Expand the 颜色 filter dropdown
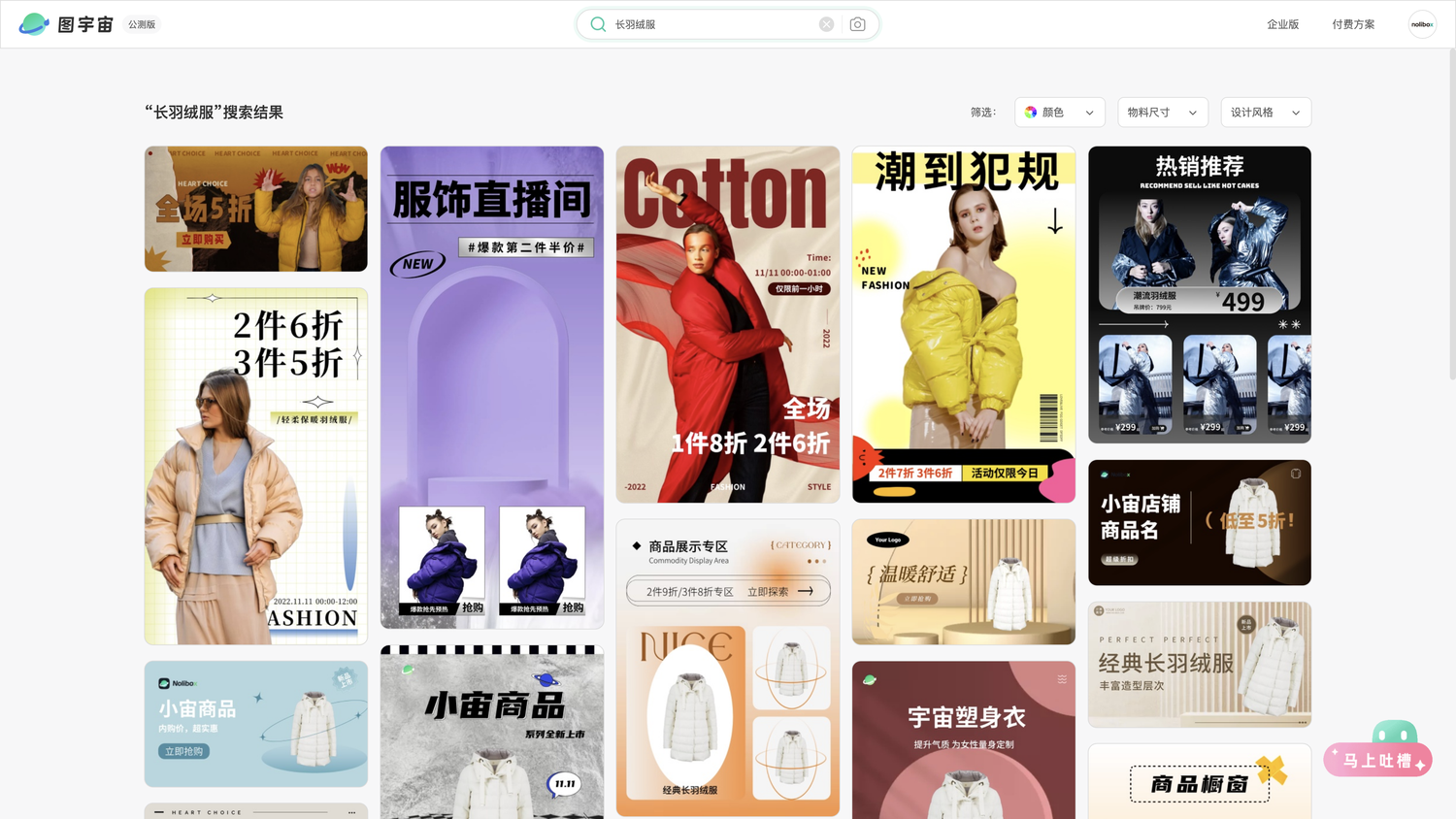The height and width of the screenshot is (819, 1456). pyautogui.click(x=1060, y=113)
